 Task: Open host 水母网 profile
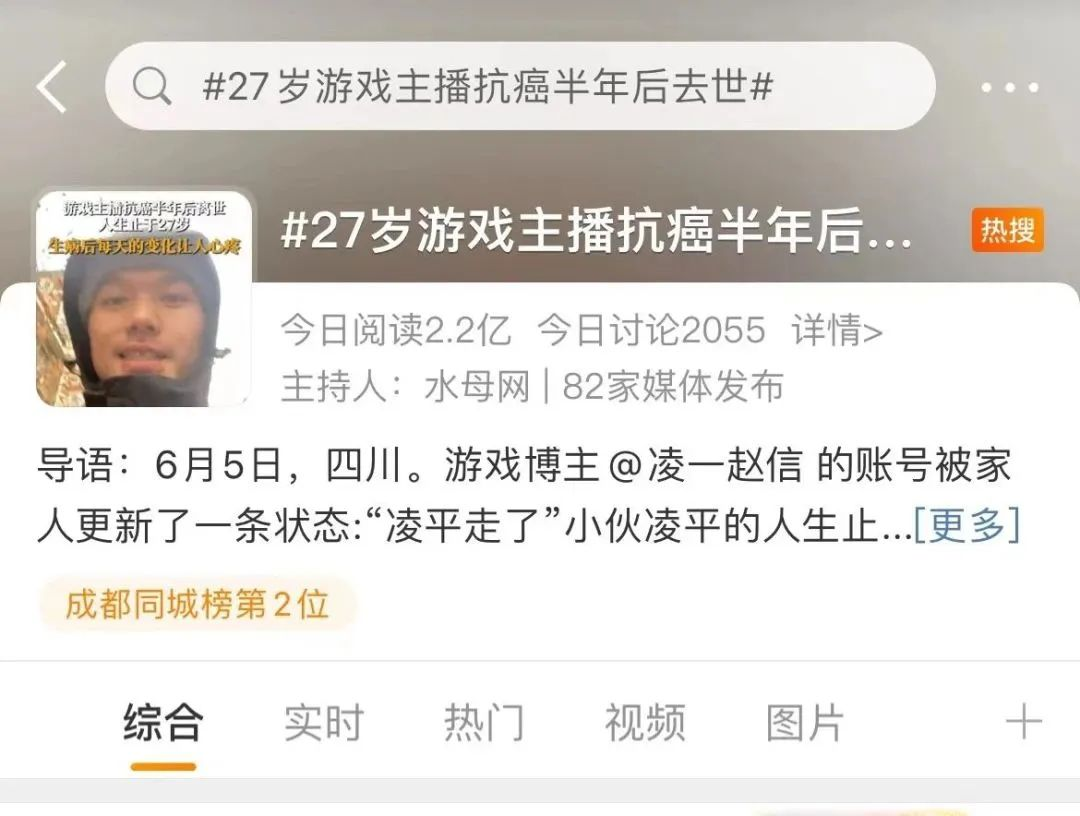[477, 386]
